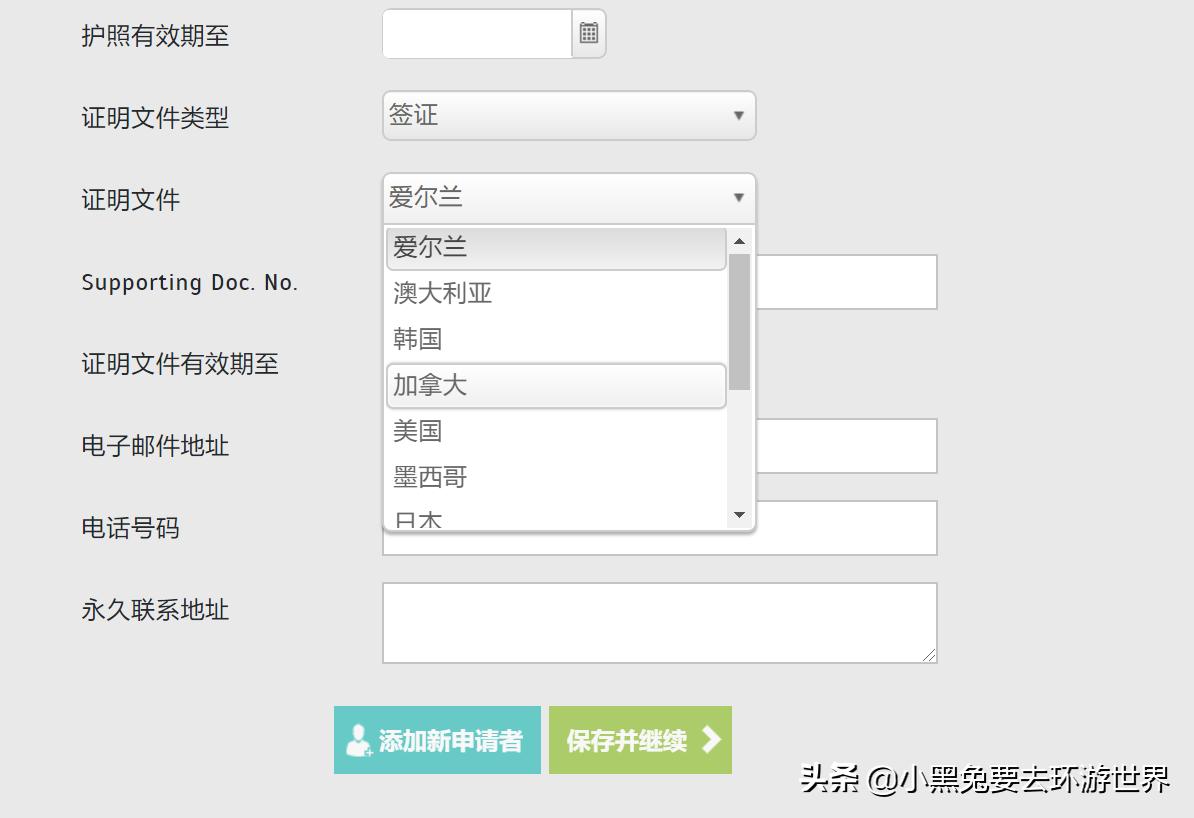Screen dimensions: 1194x818
Task: Pick 加拿大 from the country list
Action: (x=555, y=386)
